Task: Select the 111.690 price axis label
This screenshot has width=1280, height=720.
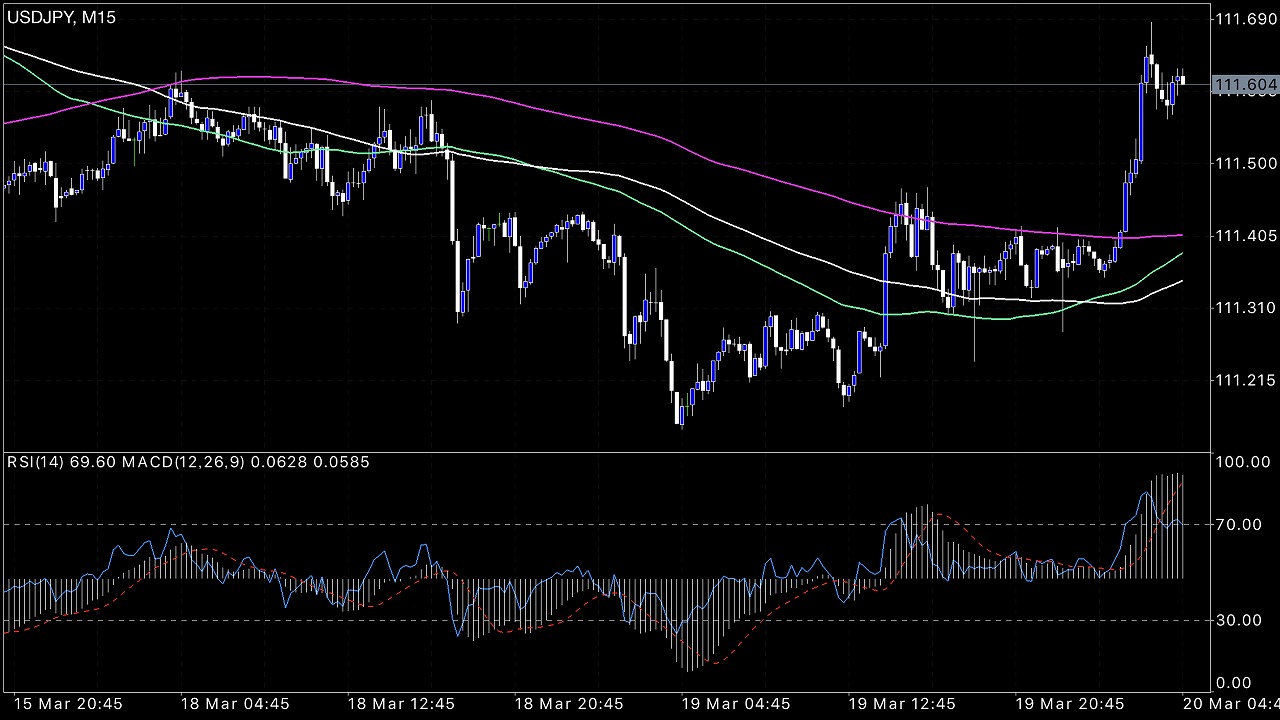Action: click(x=1245, y=19)
